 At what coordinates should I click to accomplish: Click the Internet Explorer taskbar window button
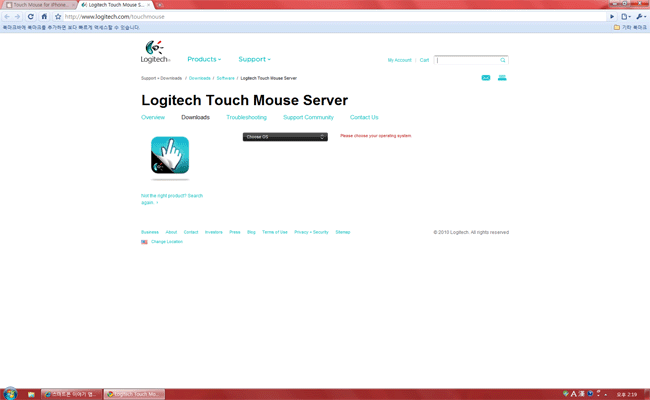pos(71,394)
